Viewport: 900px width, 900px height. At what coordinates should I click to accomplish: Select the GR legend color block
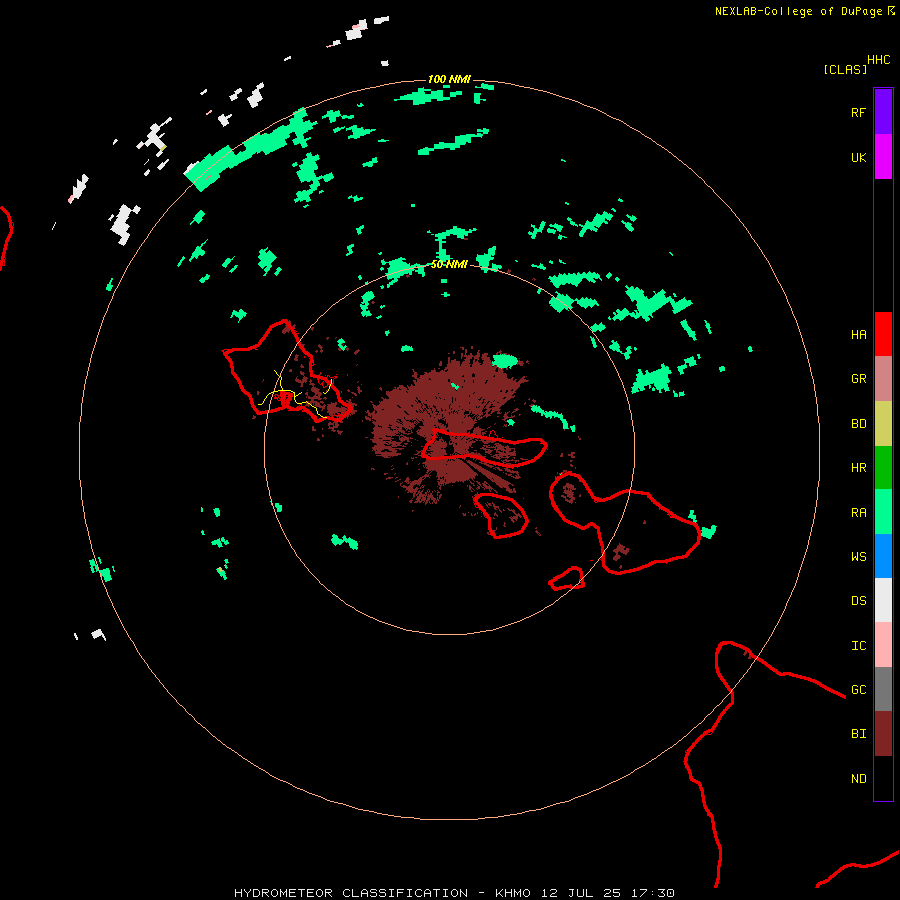click(x=883, y=379)
